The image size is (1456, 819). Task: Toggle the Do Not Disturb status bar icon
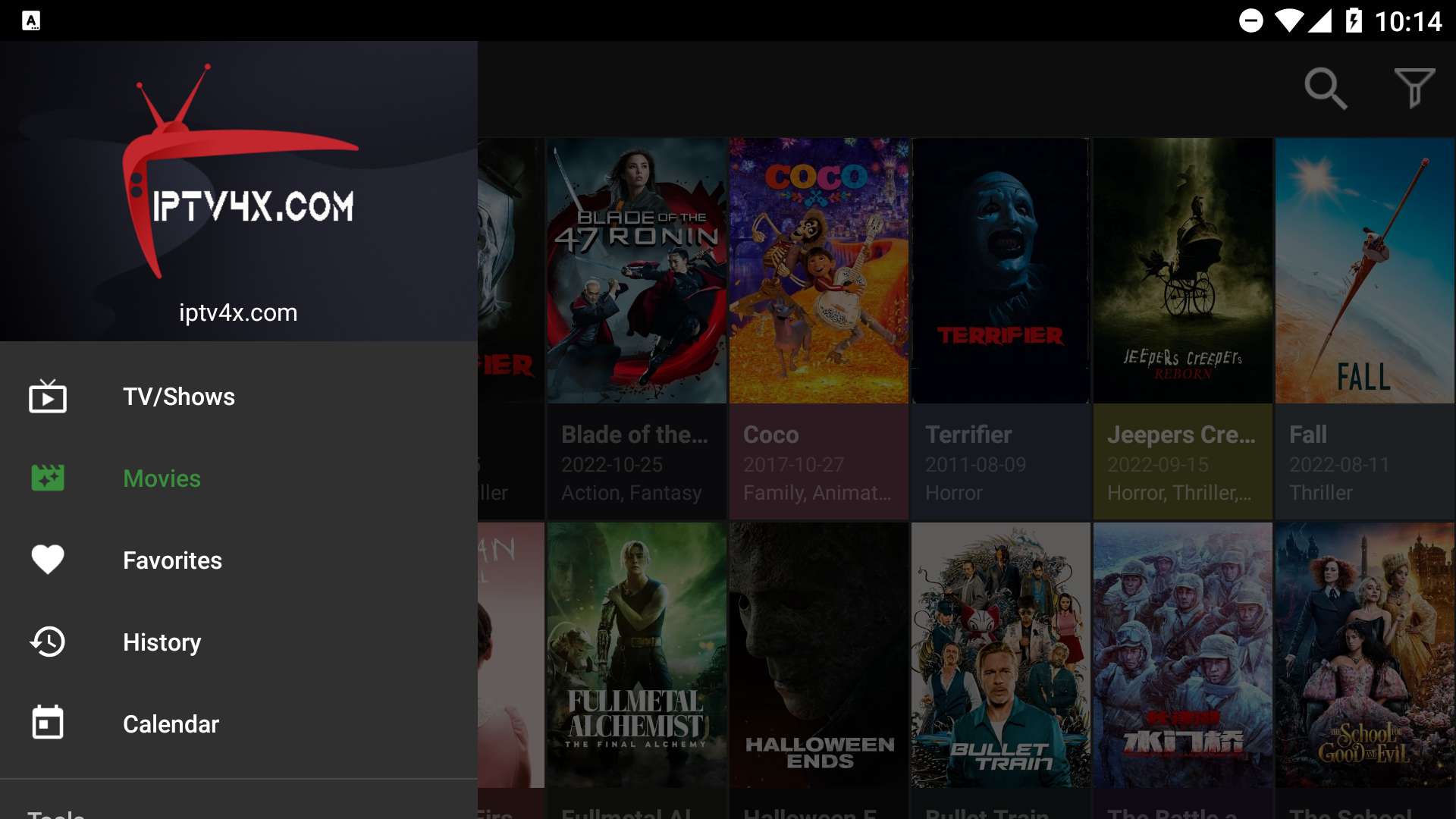pos(1252,20)
